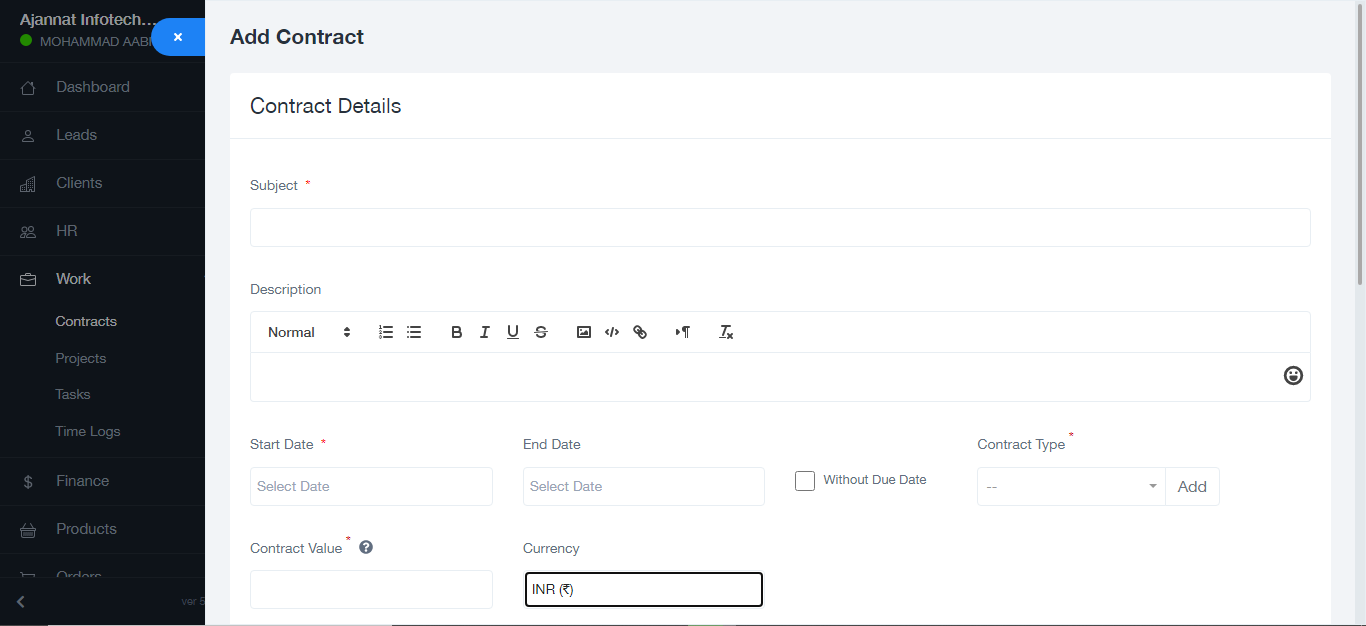The image size is (1366, 626).
Task: Open Projects in the Work submenu
Action: coord(81,358)
